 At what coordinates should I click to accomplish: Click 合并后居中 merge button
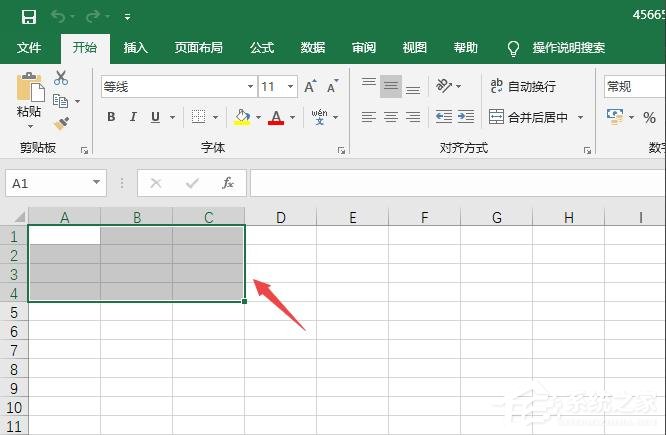coord(528,117)
